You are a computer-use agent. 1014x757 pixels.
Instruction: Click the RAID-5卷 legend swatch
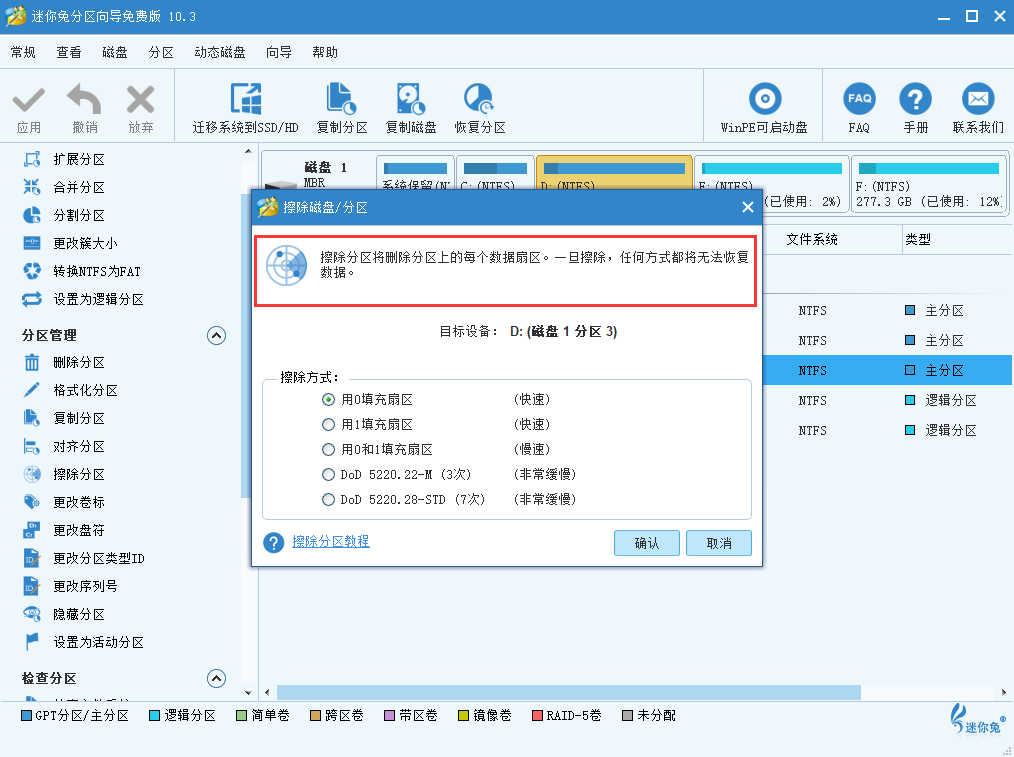[537, 716]
